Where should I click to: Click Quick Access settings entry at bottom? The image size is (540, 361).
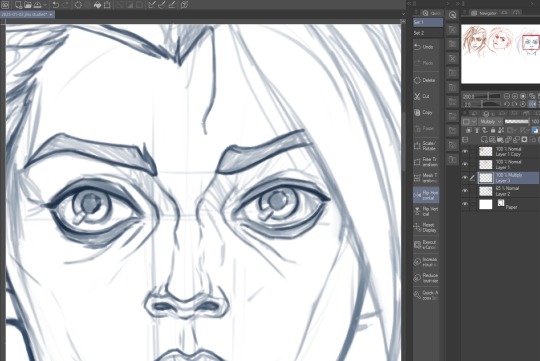[x=426, y=295]
